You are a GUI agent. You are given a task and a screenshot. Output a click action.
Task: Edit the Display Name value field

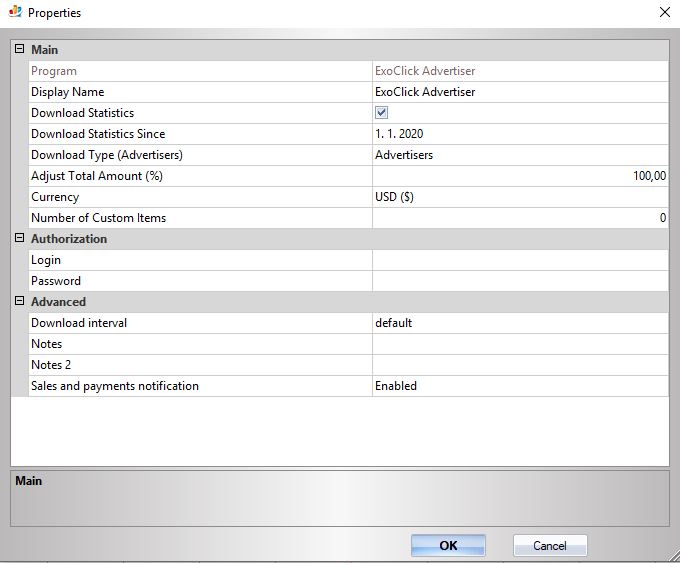click(x=520, y=92)
